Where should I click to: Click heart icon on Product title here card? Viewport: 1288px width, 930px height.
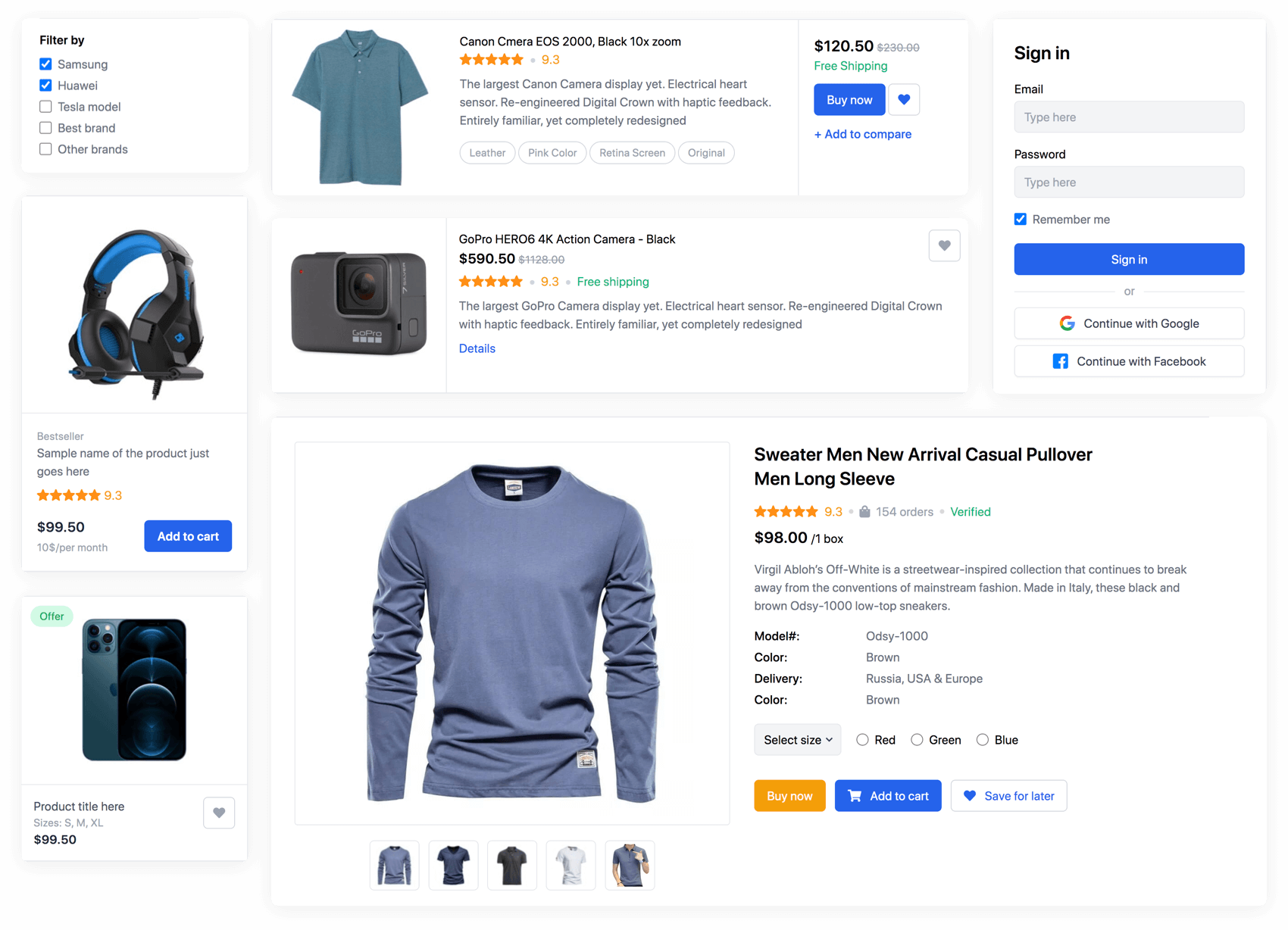pyautogui.click(x=219, y=813)
